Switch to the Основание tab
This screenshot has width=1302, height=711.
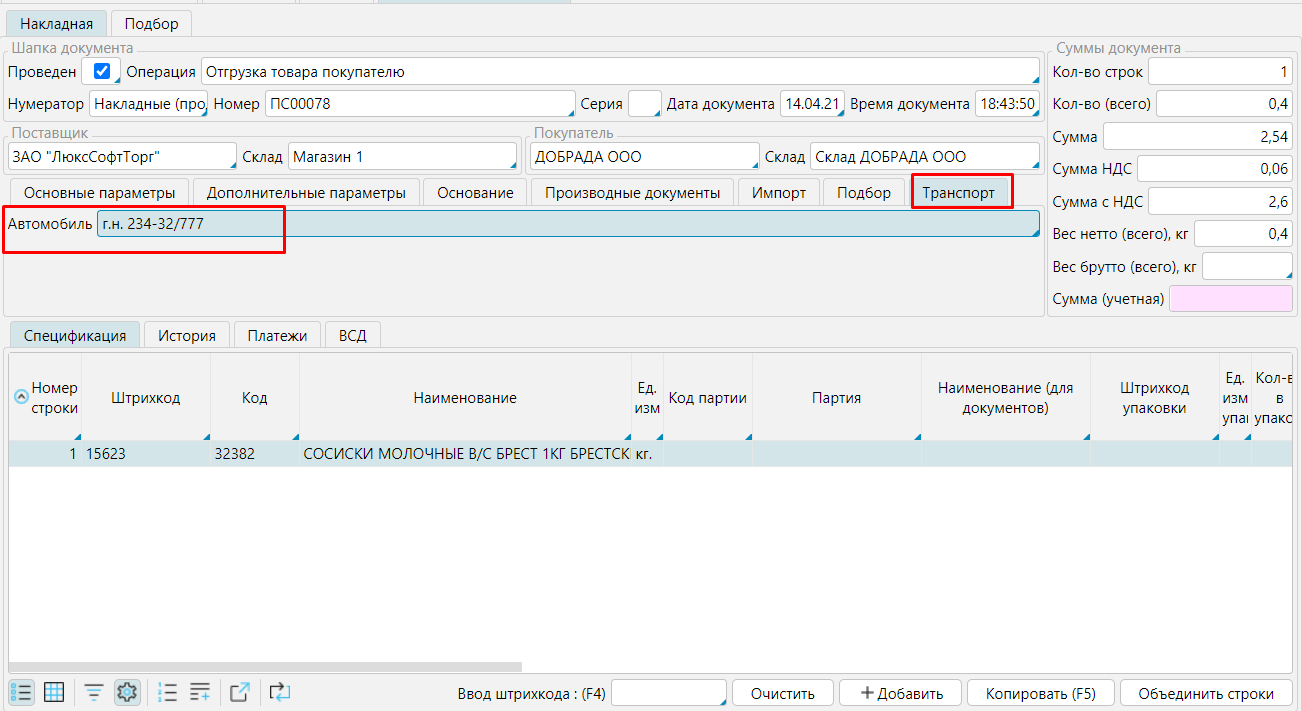coord(475,193)
